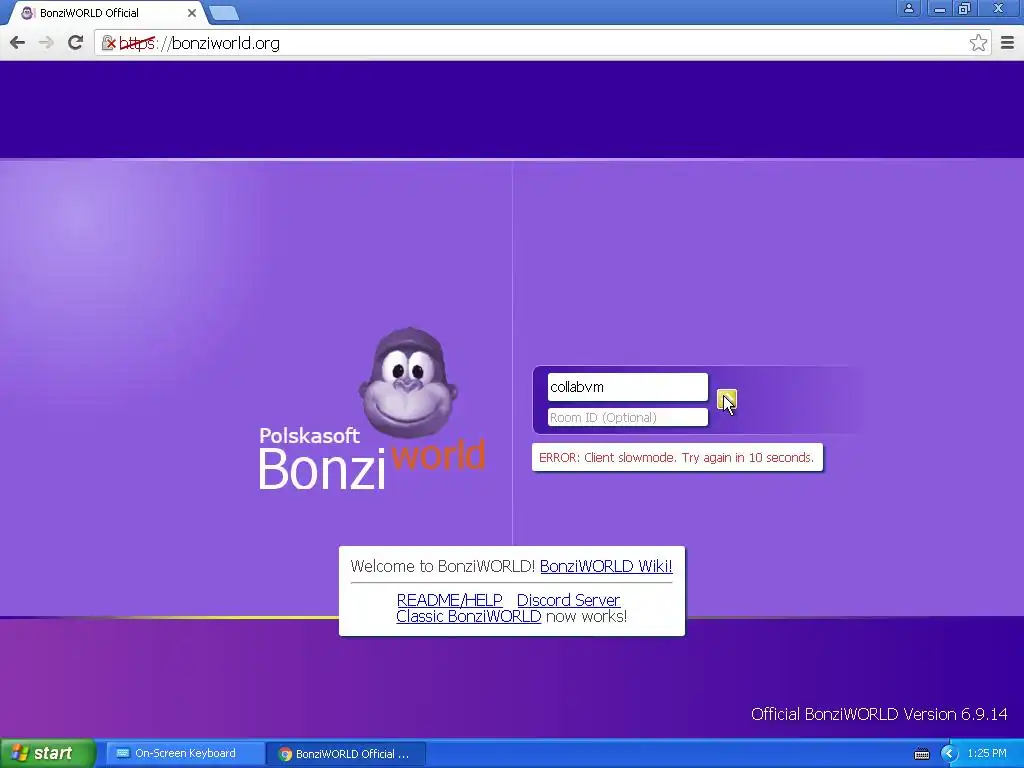Select BonziWORLD Official taskbar button

pyautogui.click(x=346, y=754)
